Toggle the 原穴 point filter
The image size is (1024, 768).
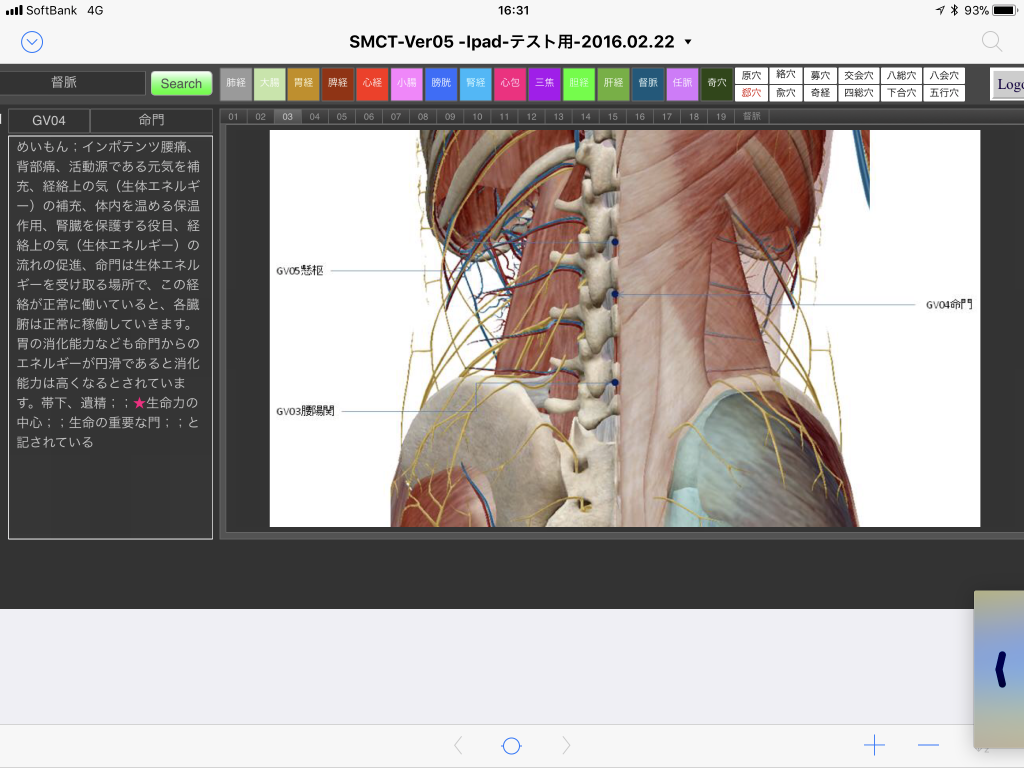point(751,76)
